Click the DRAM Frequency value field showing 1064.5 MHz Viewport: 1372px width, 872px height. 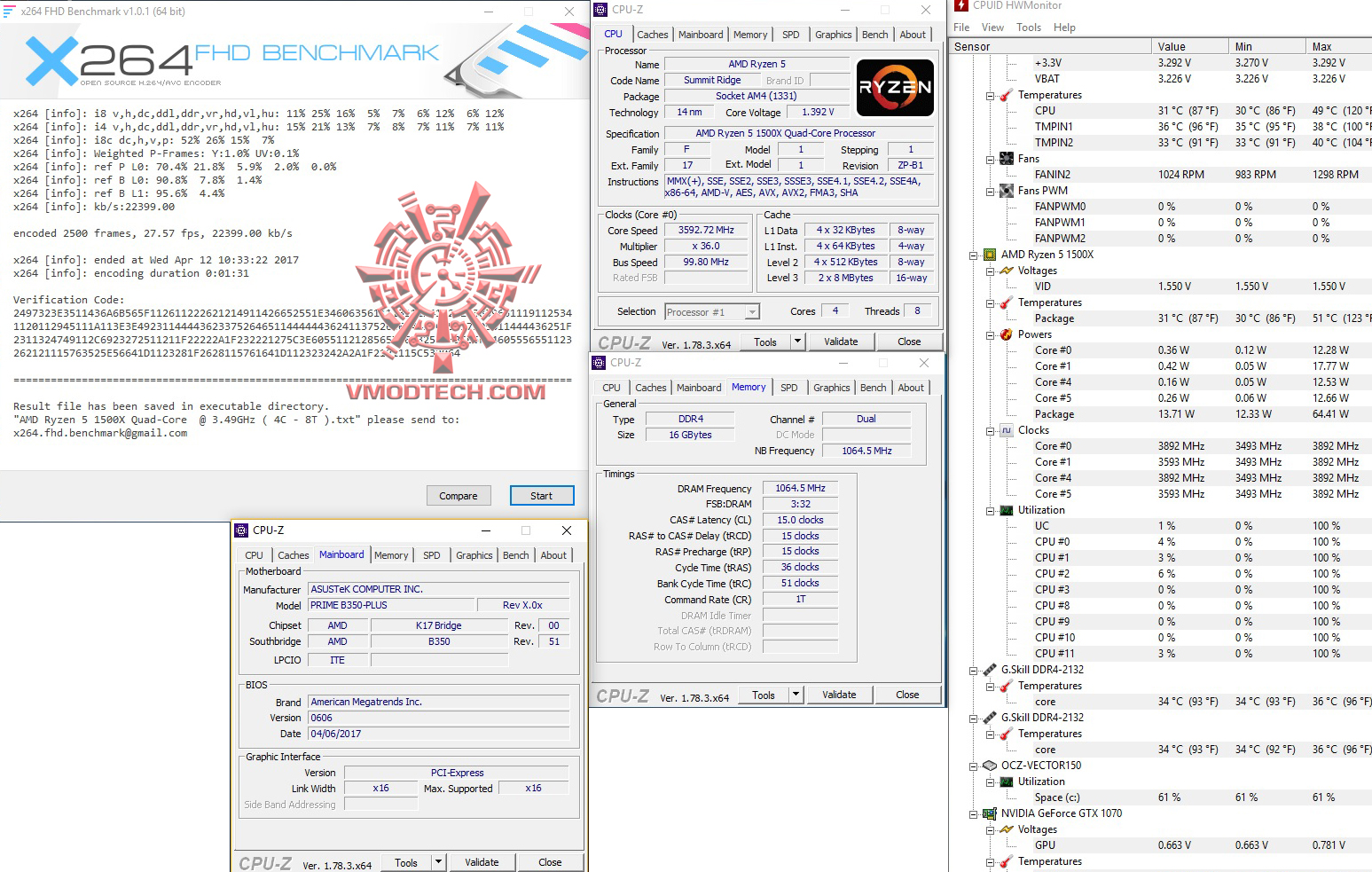(799, 487)
